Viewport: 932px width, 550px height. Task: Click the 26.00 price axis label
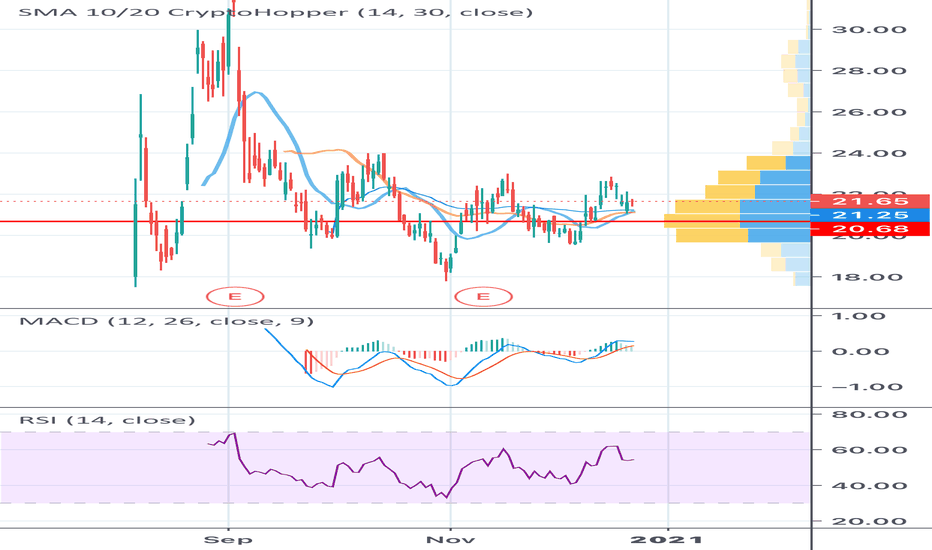[x=869, y=112]
